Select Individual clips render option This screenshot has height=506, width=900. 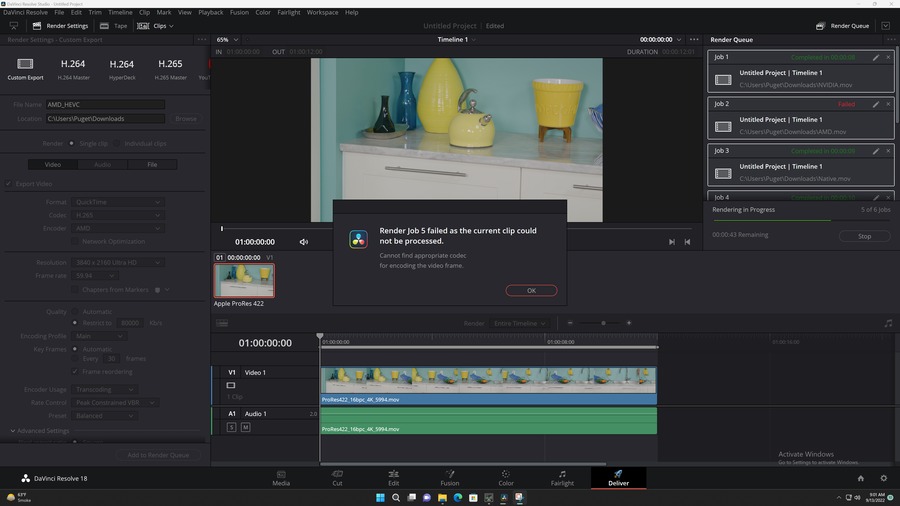coord(117,143)
